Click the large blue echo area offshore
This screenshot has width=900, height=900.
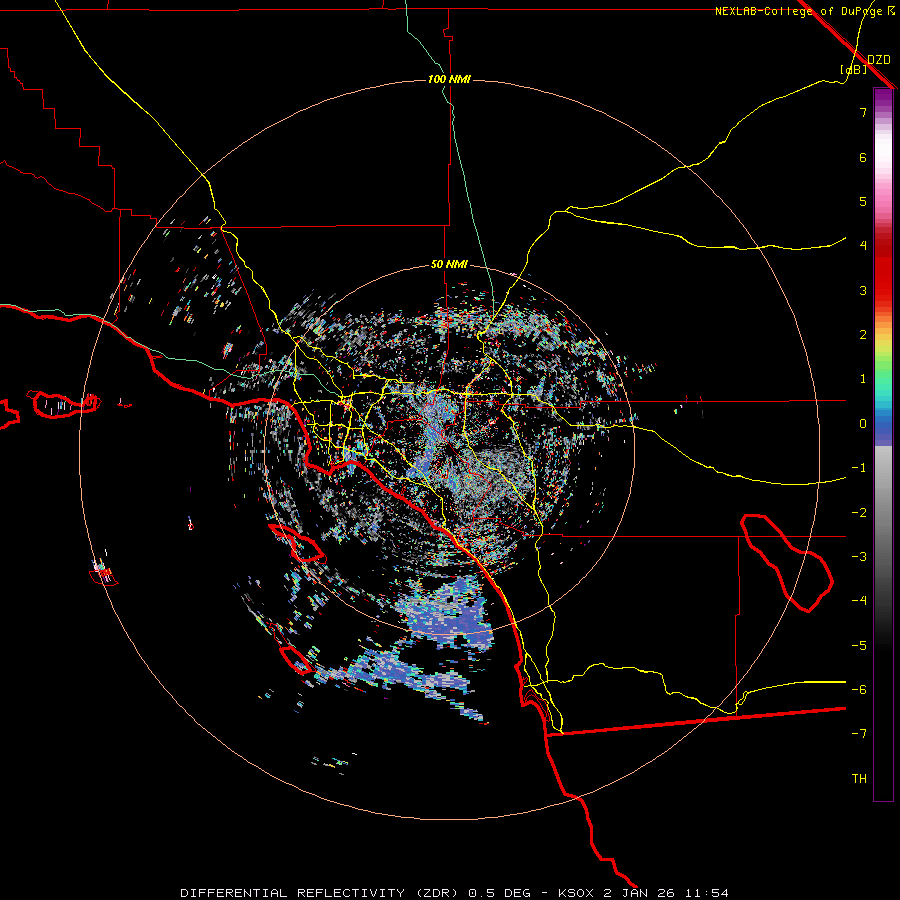[448, 614]
